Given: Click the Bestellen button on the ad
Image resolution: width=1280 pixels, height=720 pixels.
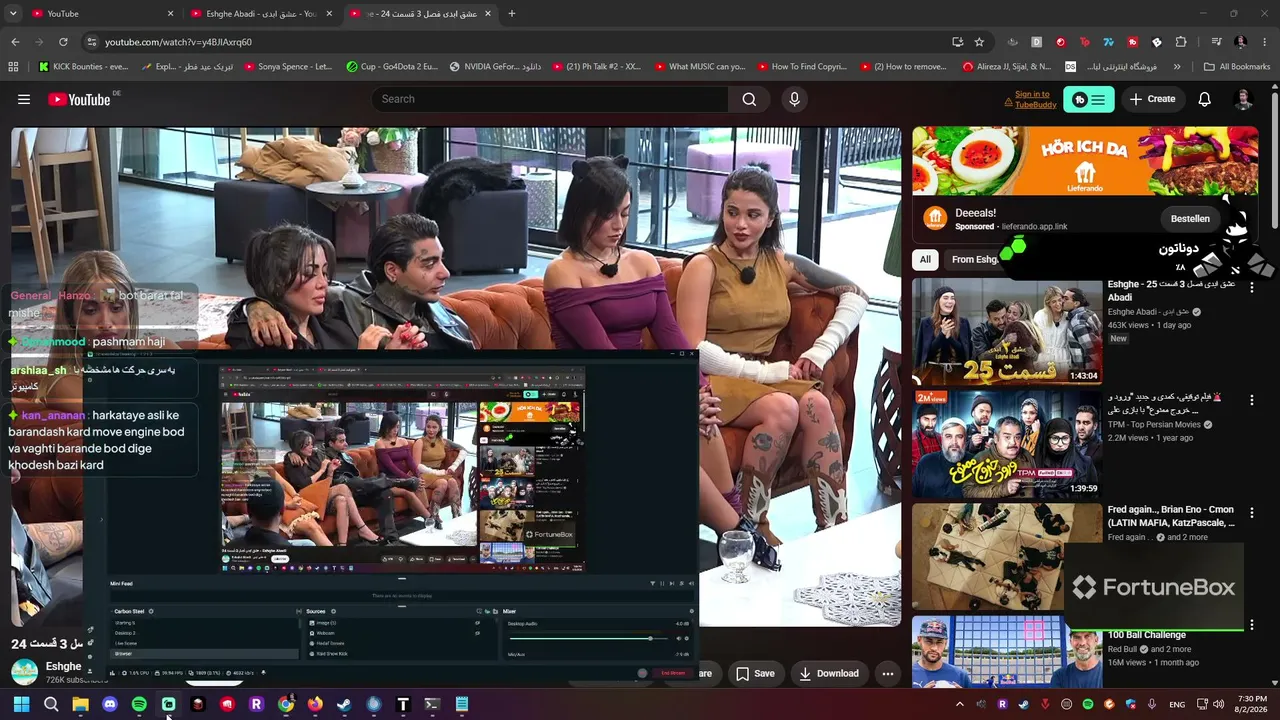Looking at the screenshot, I should coord(1190,218).
